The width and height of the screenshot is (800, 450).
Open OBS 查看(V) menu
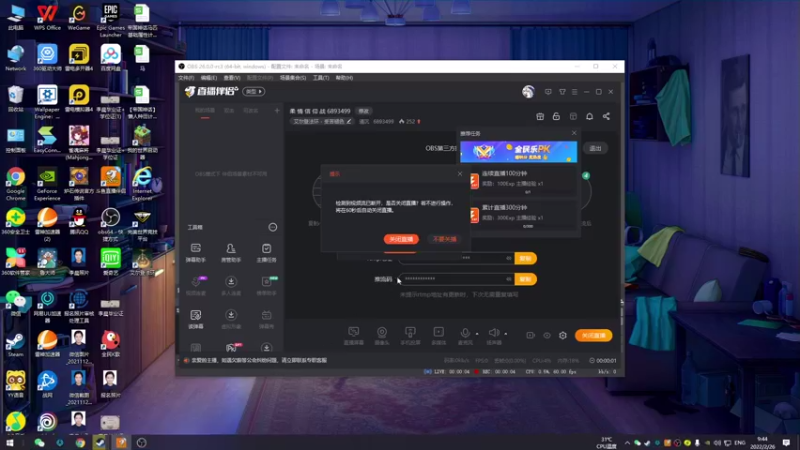pos(232,78)
